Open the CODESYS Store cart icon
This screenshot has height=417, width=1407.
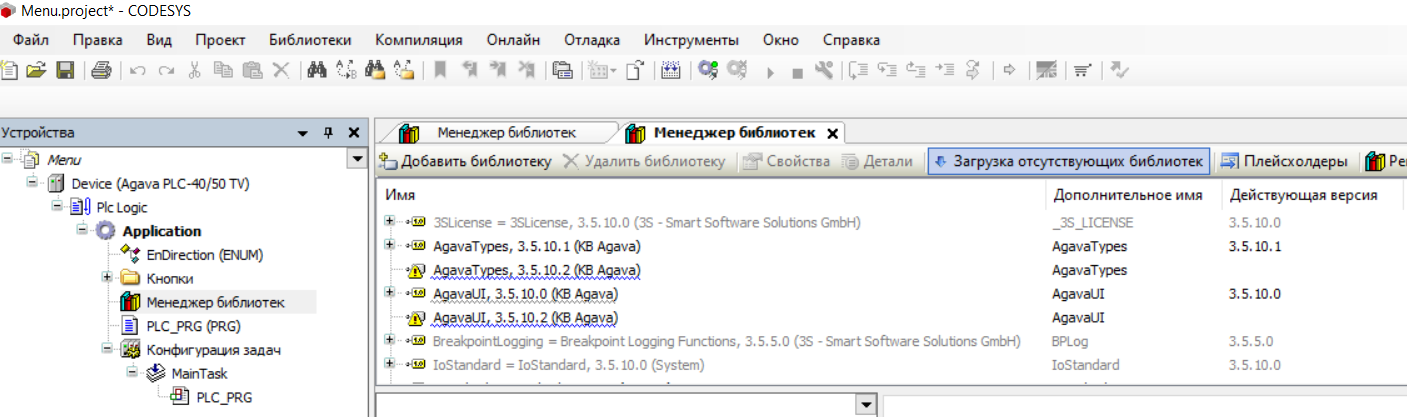click(1082, 71)
